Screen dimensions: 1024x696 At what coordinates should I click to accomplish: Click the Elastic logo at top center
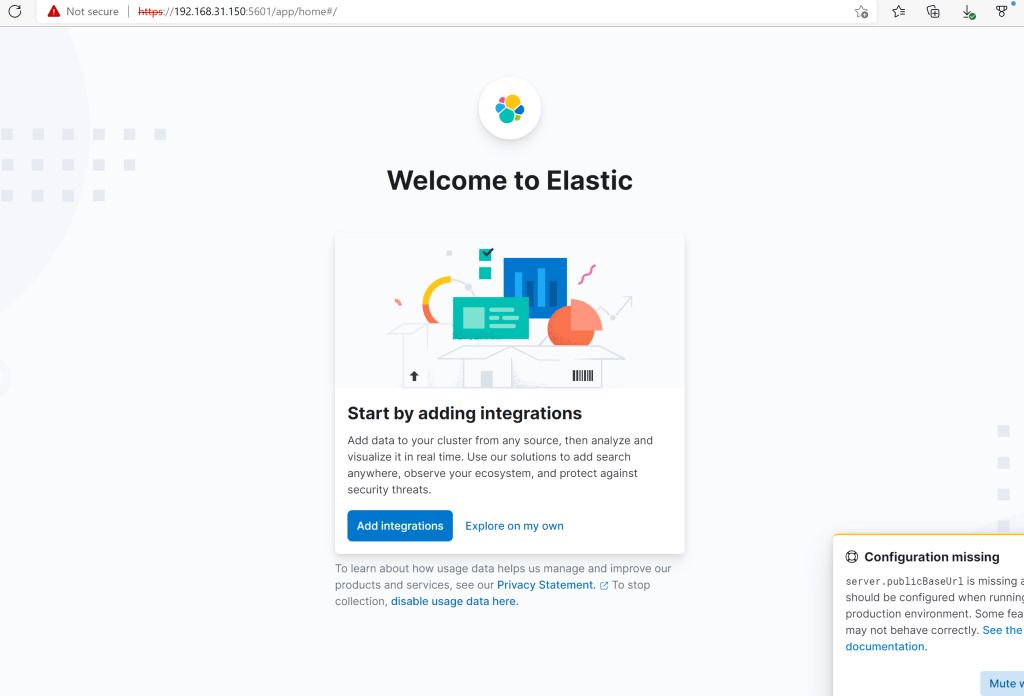click(x=510, y=108)
